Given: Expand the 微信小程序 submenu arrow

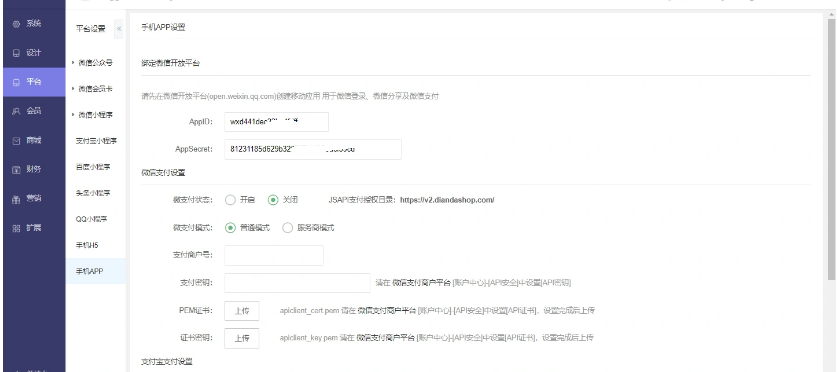Looking at the screenshot, I should (73, 115).
